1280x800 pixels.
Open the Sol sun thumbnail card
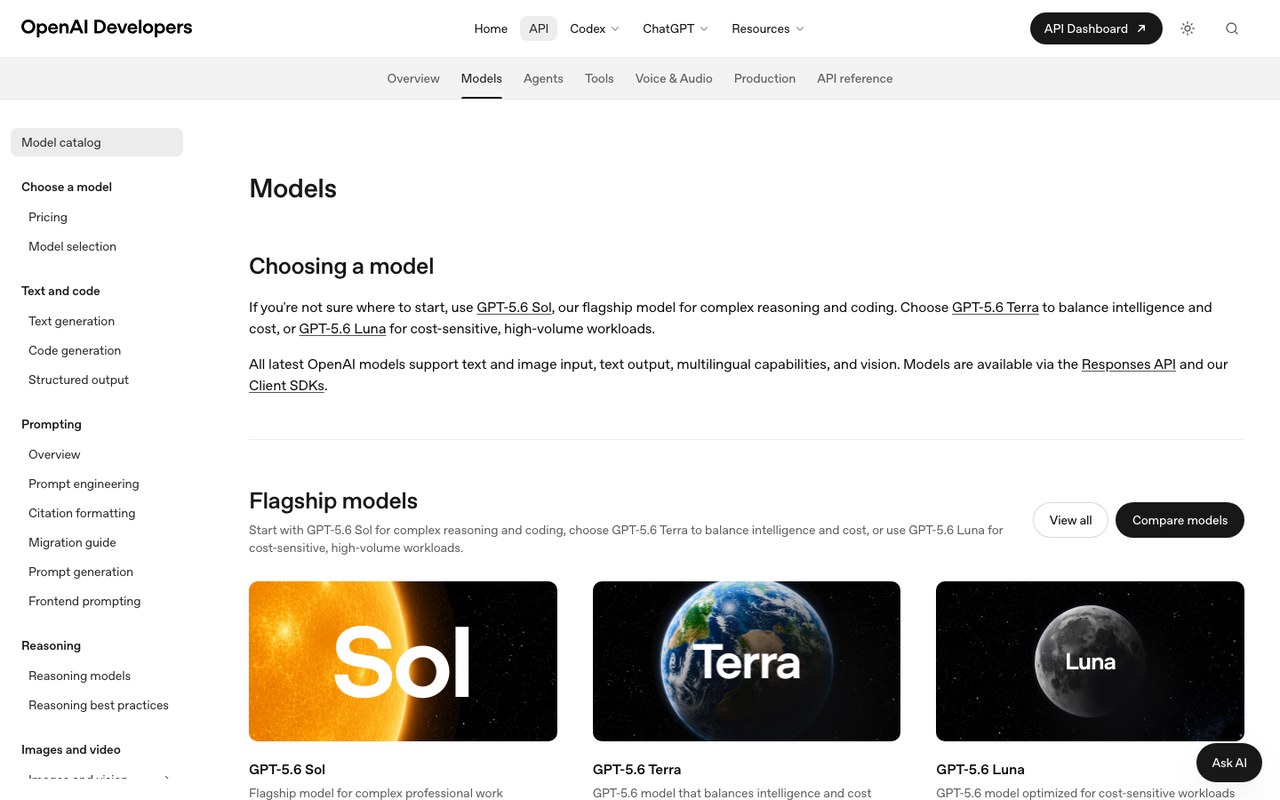pos(403,661)
